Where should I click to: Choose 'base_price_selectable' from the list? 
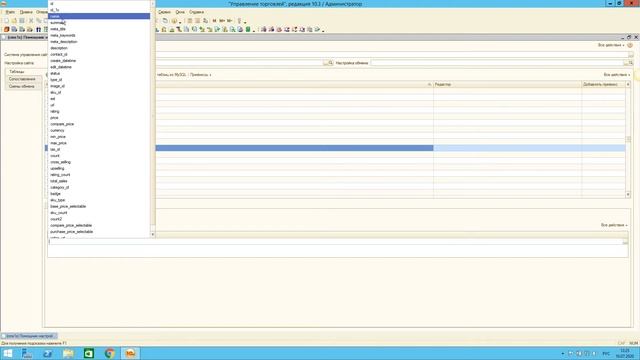click(x=68, y=207)
